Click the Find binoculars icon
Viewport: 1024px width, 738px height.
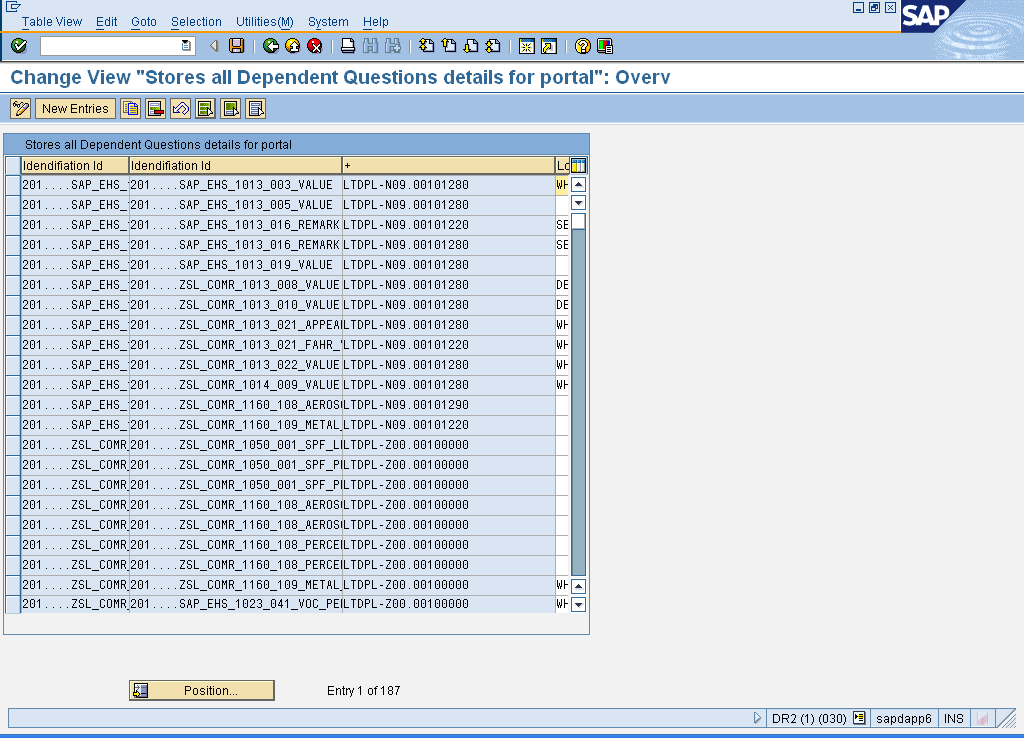pyautogui.click(x=370, y=46)
